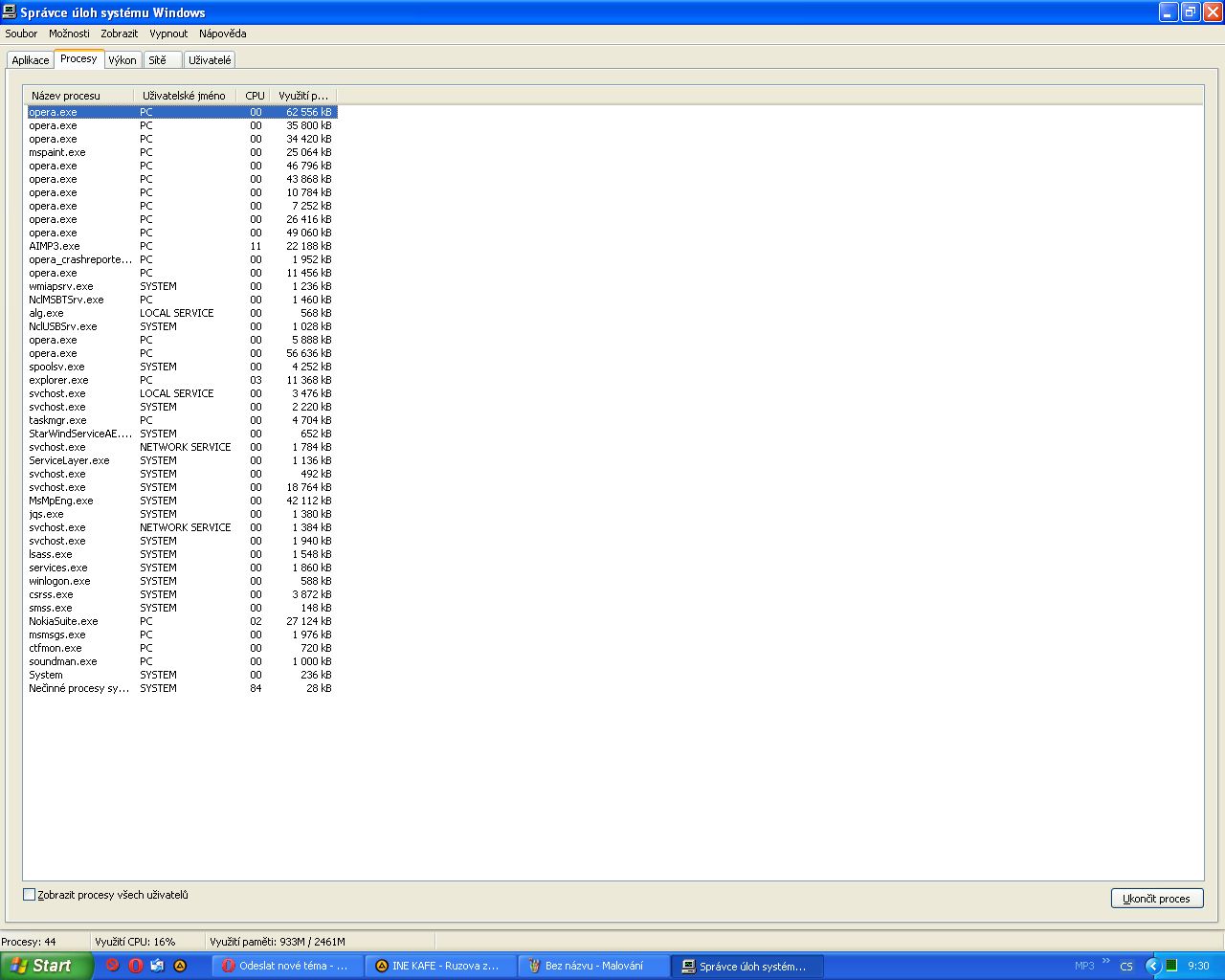Screen dimensions: 1225x980
Task: Open the Soubor menu
Action: [21, 33]
